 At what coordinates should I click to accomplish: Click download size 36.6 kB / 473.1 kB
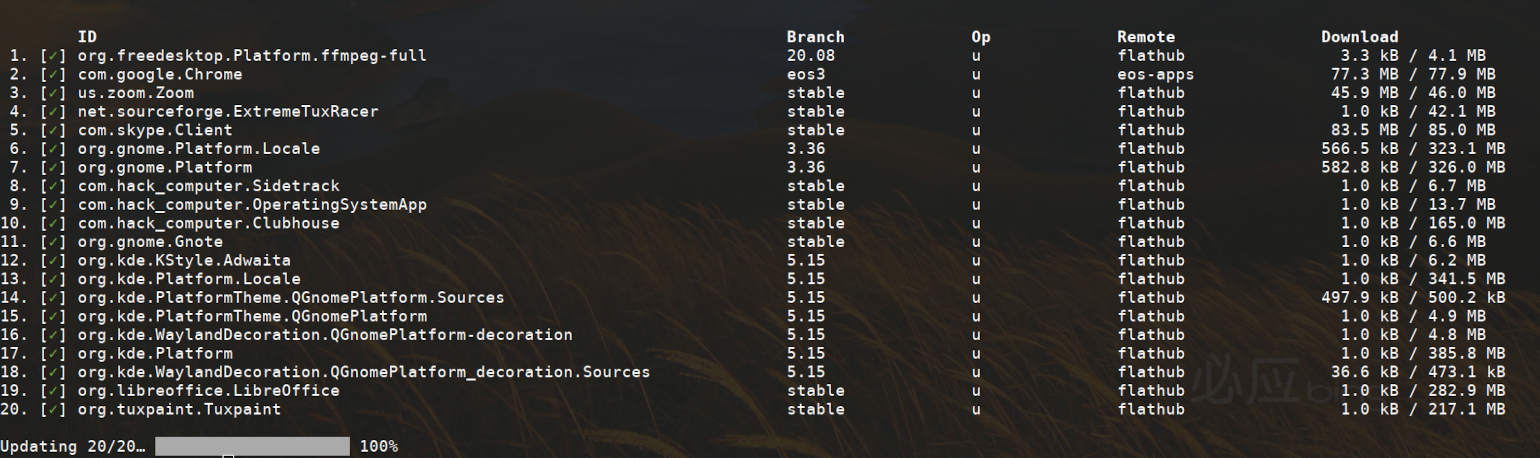(1418, 372)
